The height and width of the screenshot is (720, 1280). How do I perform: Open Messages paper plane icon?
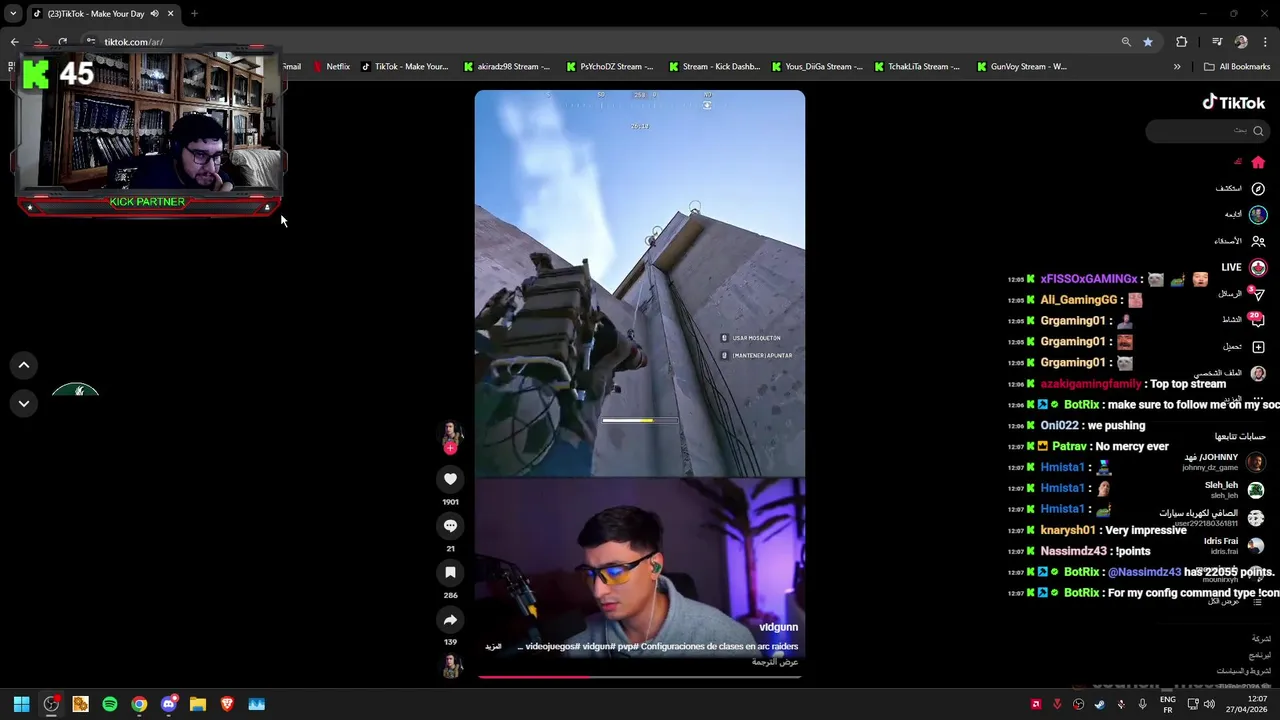(x=1258, y=294)
